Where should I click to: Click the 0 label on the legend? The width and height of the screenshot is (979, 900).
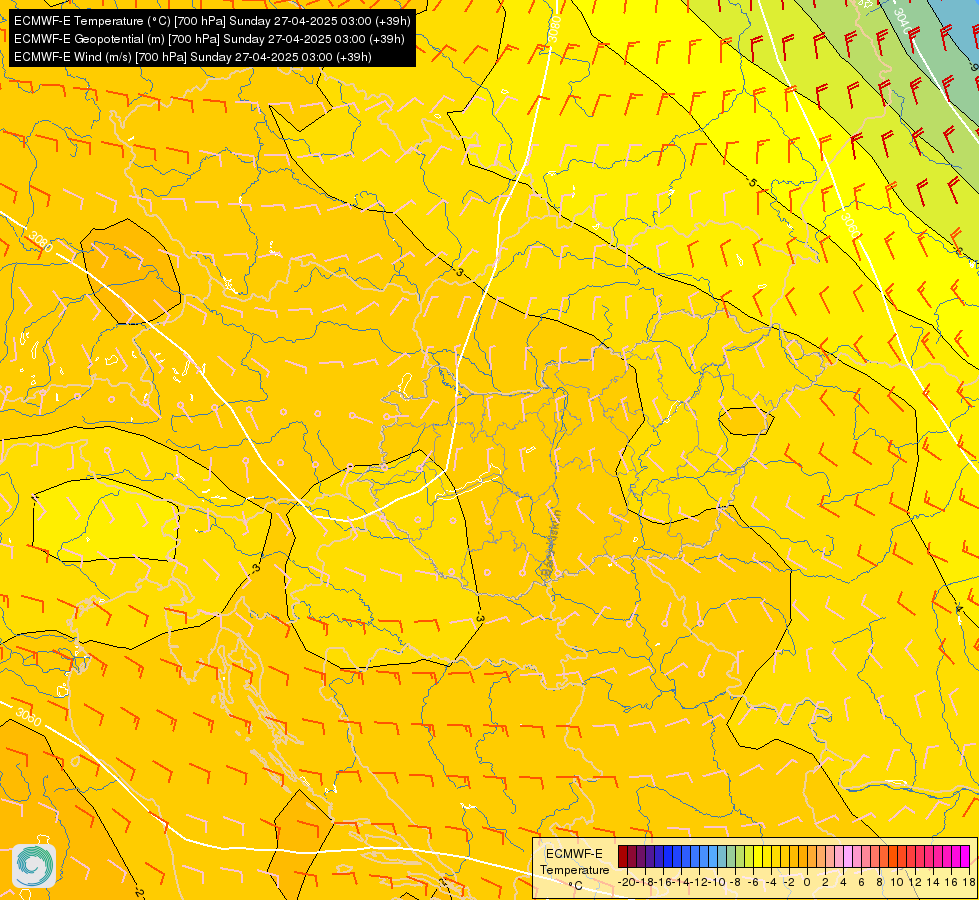(807, 882)
